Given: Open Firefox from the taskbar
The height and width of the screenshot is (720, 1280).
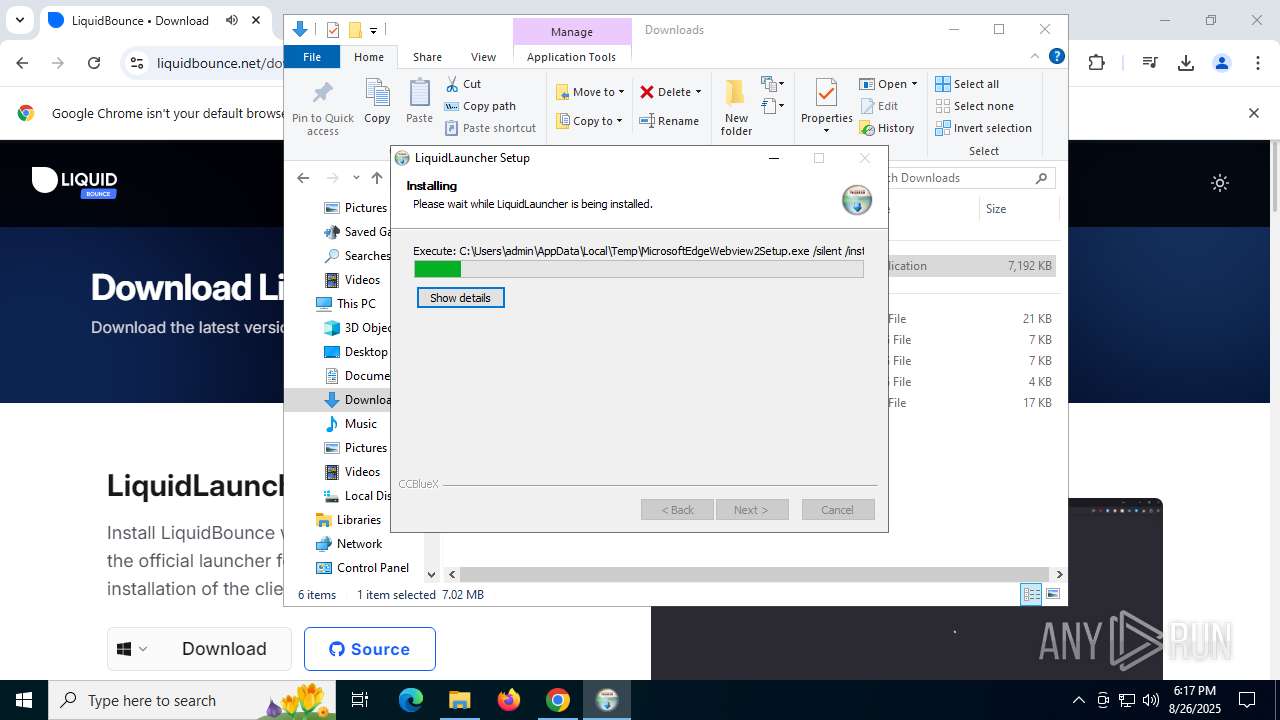Looking at the screenshot, I should pos(509,700).
